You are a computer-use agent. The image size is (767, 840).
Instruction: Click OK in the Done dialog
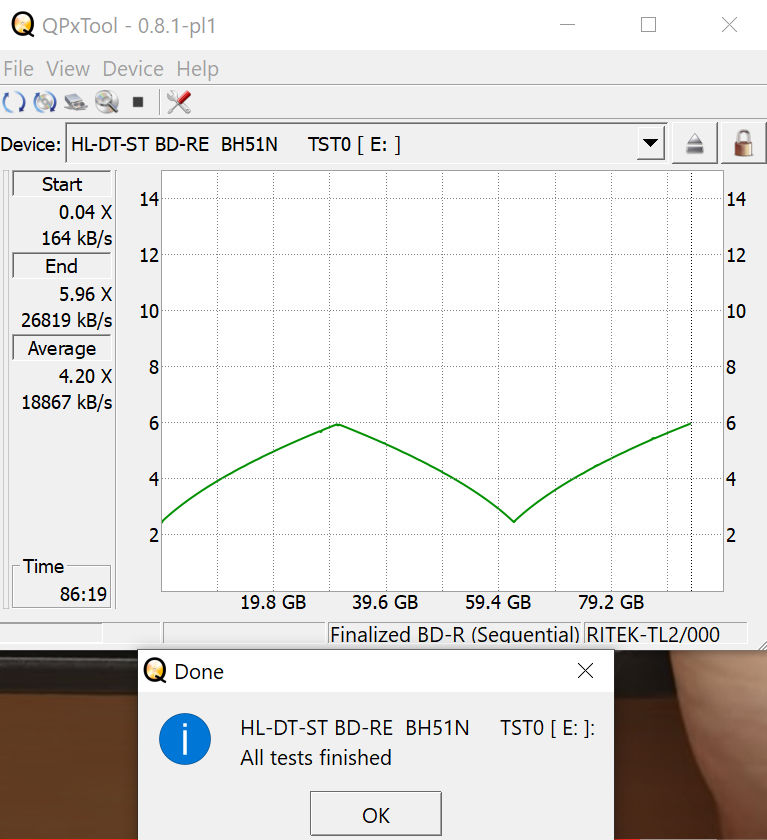coord(376,815)
